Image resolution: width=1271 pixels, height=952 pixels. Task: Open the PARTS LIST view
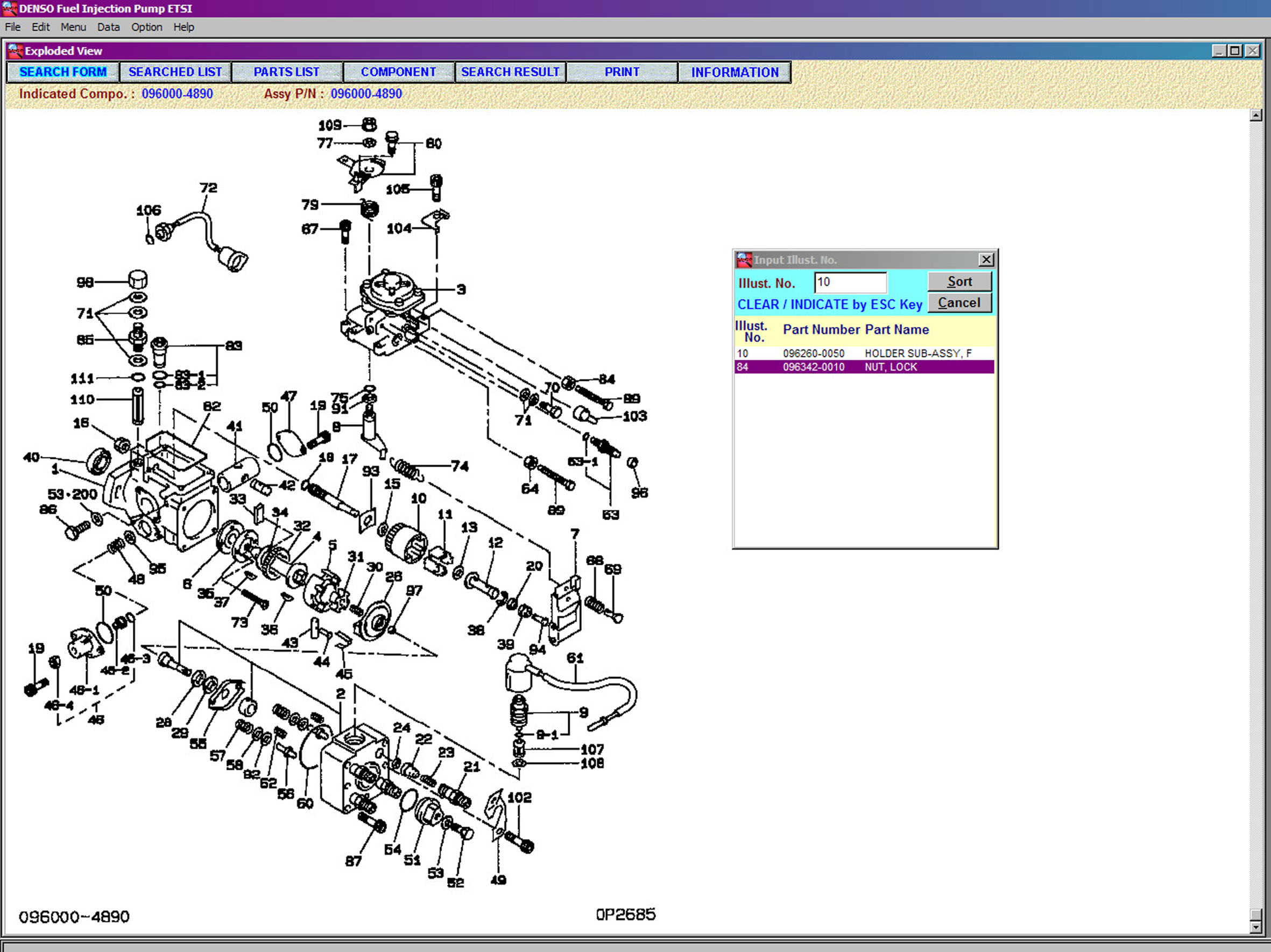(x=286, y=72)
